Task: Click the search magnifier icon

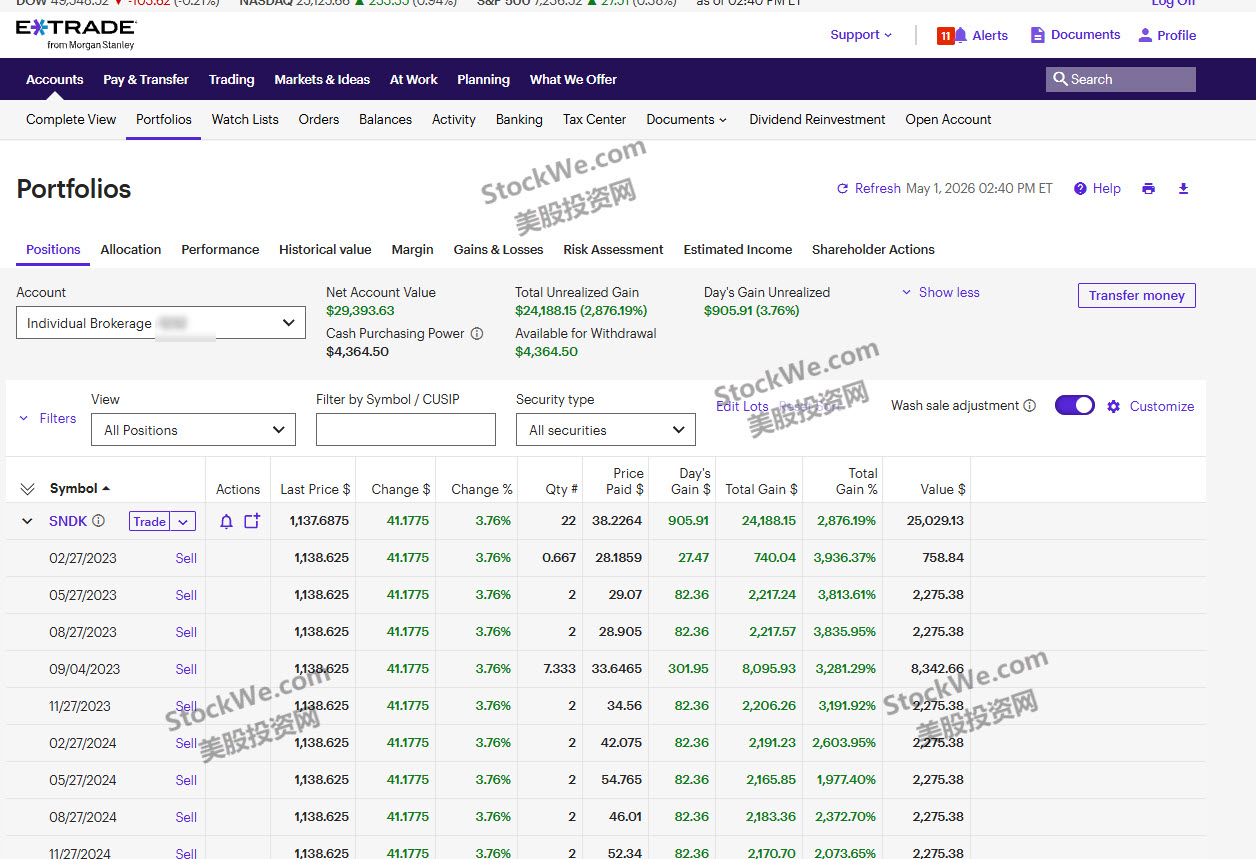Action: pos(1060,79)
